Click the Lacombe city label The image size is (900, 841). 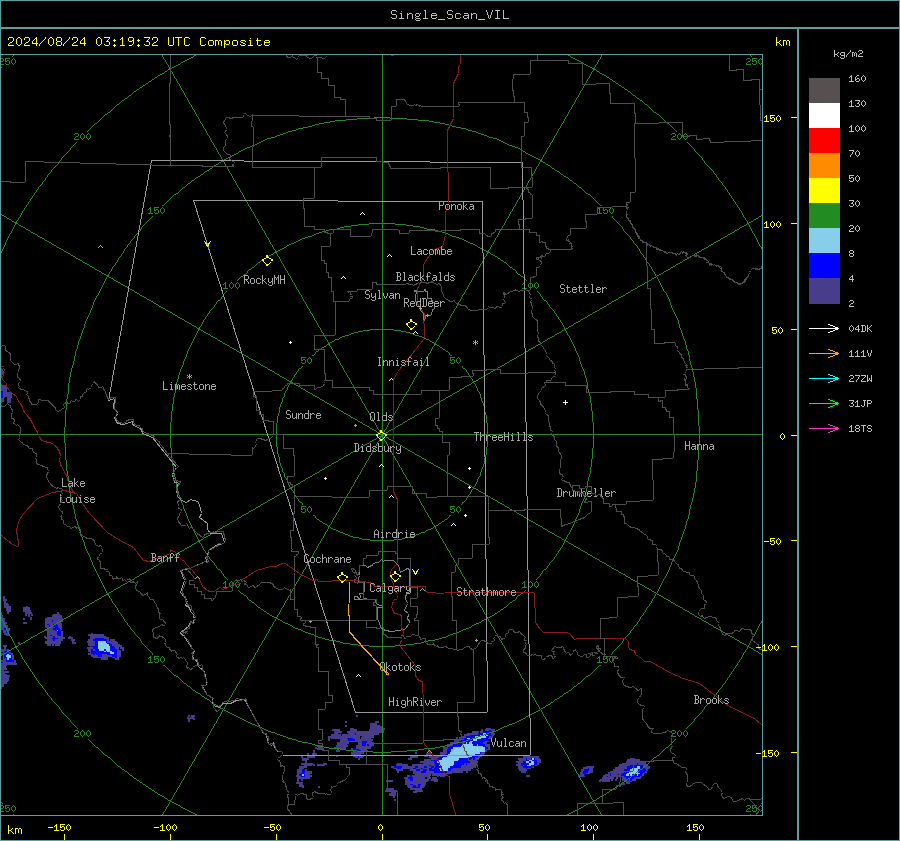coord(431,251)
